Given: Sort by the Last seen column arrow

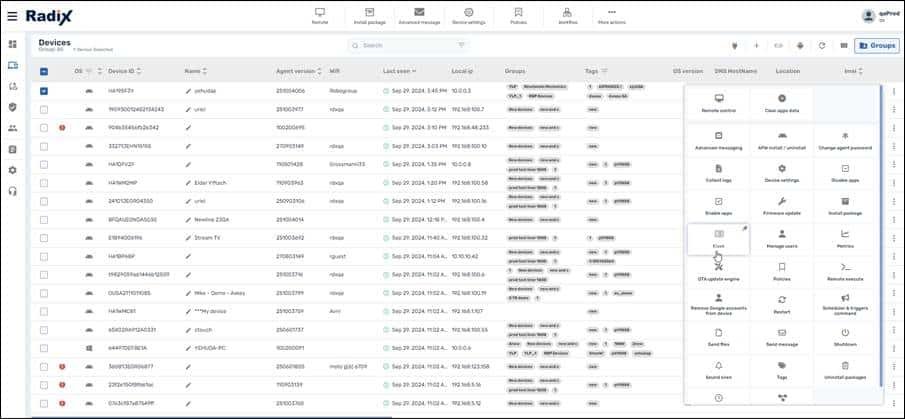Looking at the screenshot, I should click(x=417, y=71).
